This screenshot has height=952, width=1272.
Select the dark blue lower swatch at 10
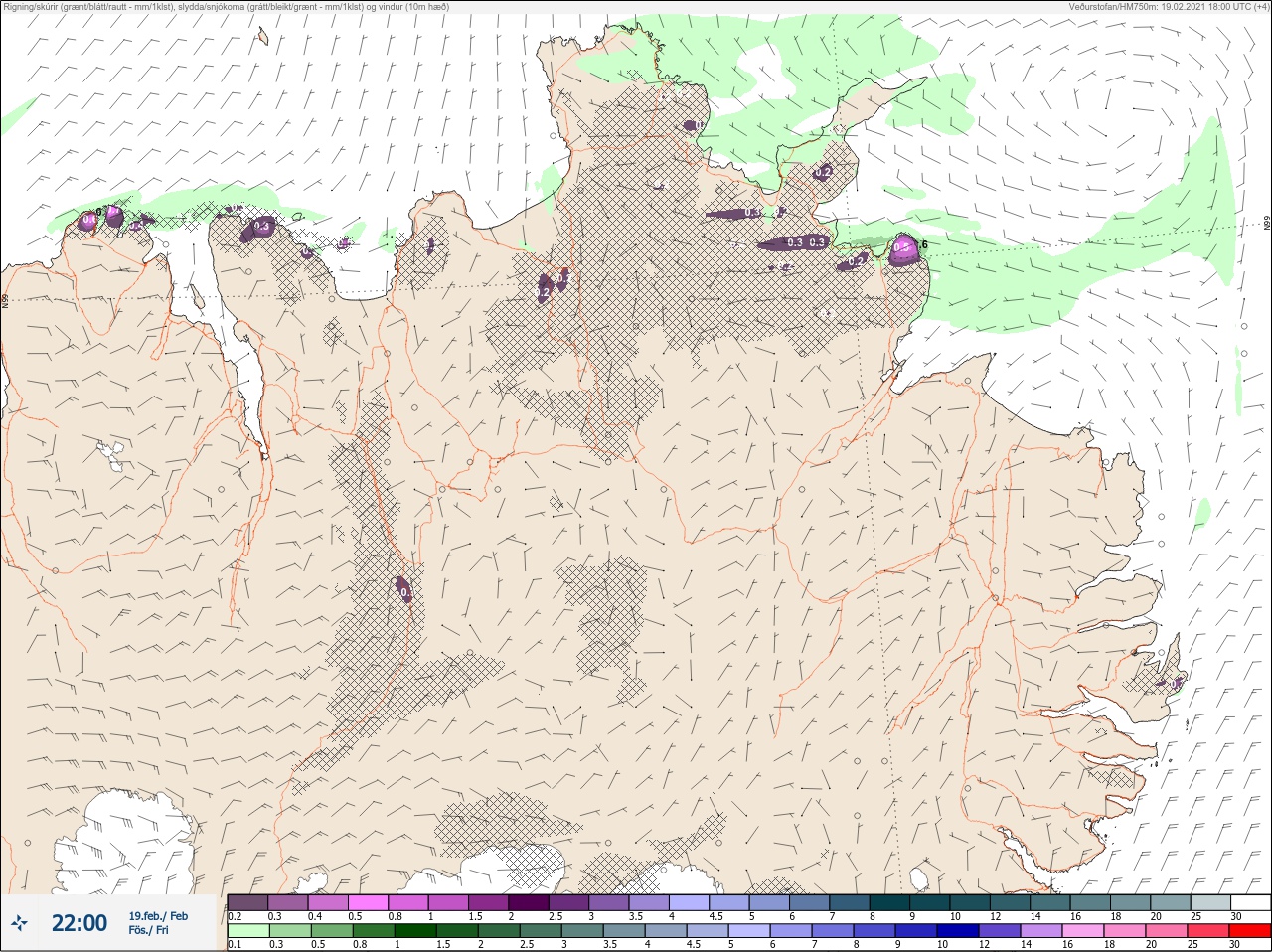(958, 930)
